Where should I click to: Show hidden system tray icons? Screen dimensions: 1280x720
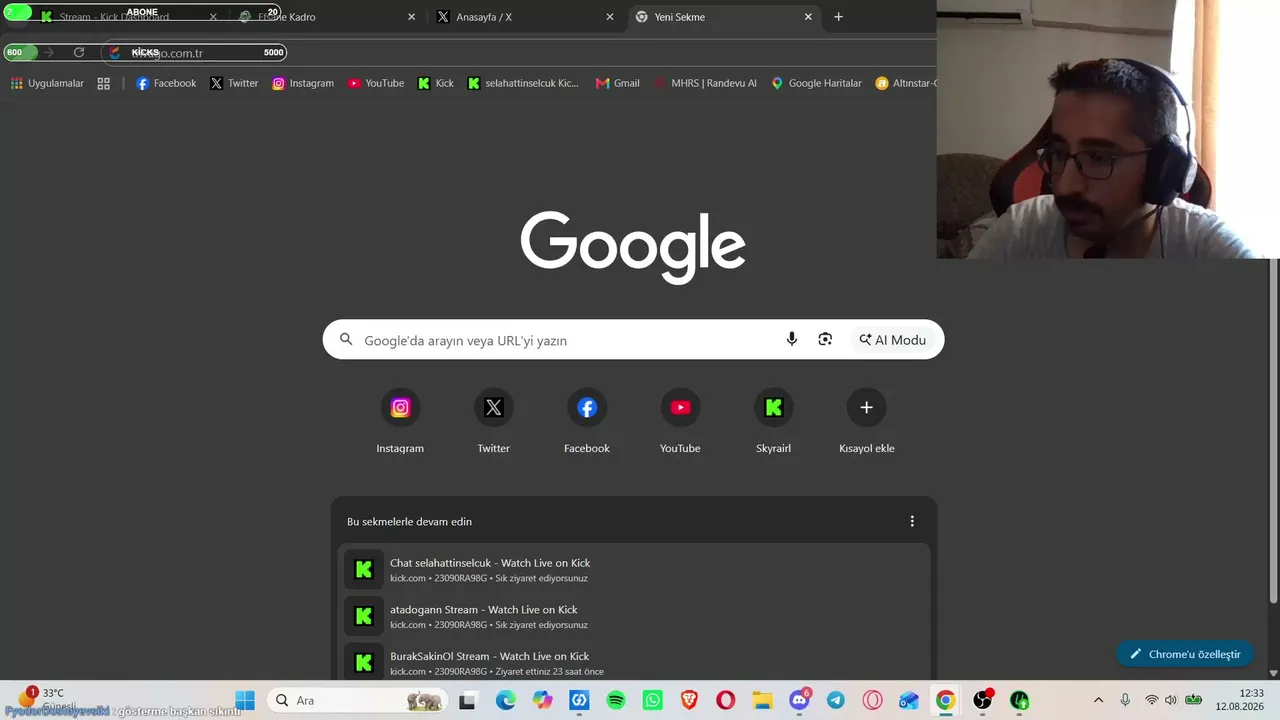point(1098,700)
